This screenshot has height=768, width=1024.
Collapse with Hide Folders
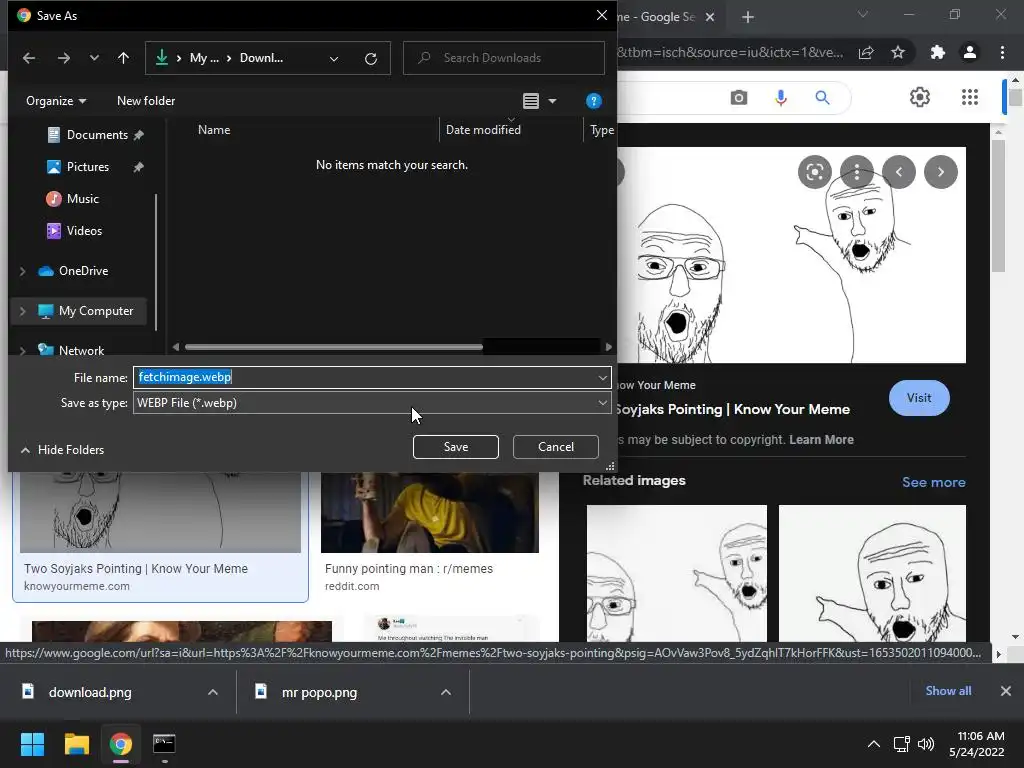click(x=63, y=449)
